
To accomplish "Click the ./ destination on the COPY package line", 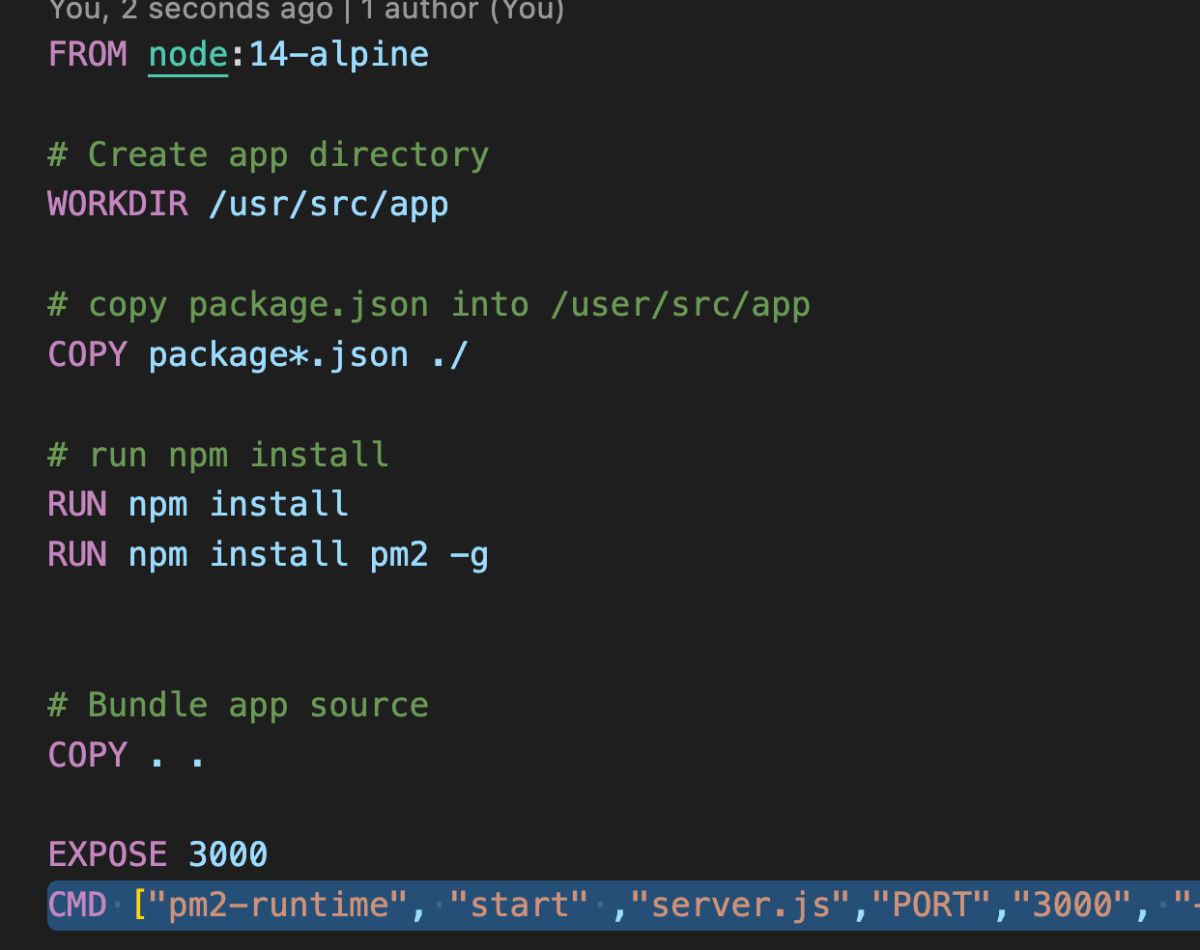I will [450, 355].
